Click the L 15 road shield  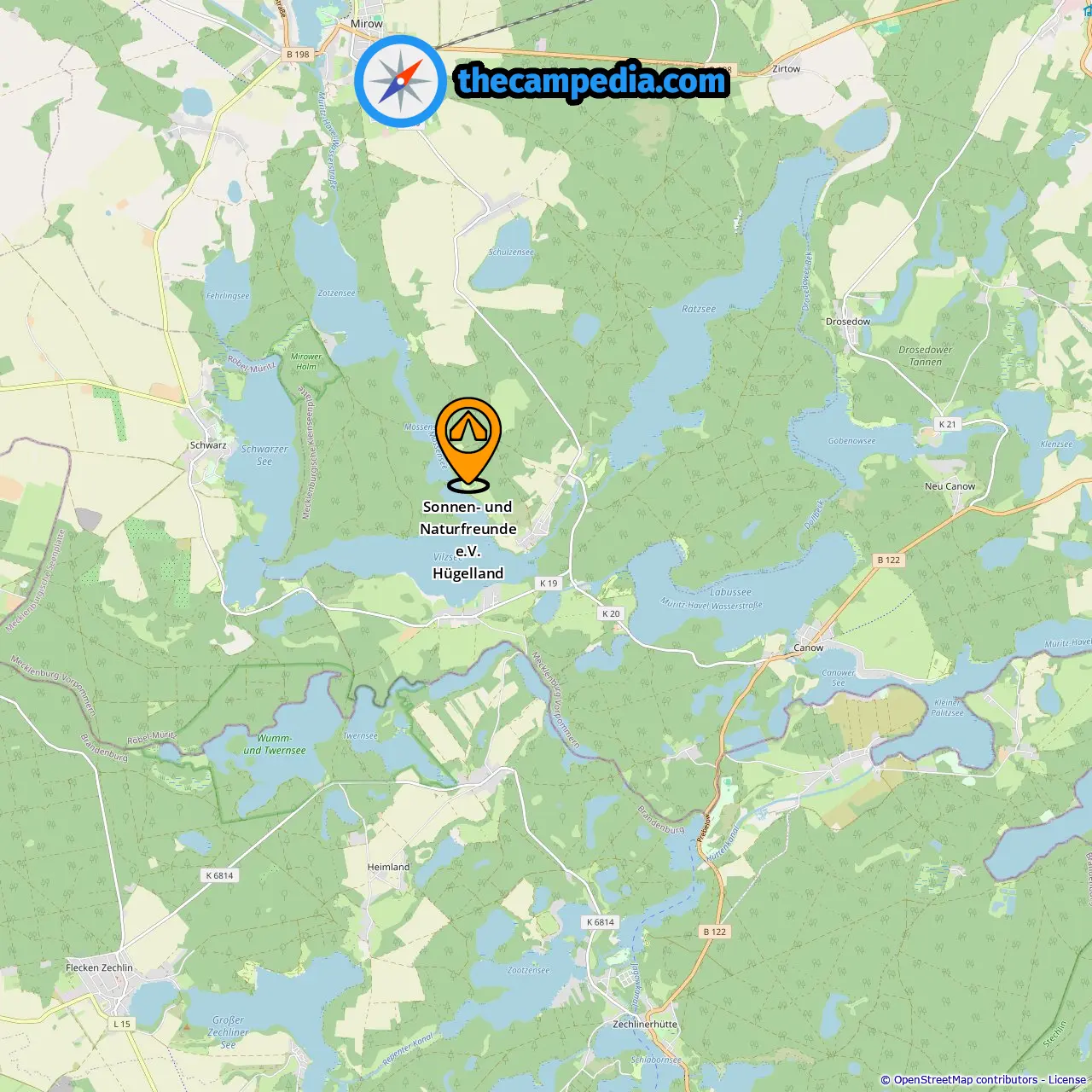[122, 1024]
